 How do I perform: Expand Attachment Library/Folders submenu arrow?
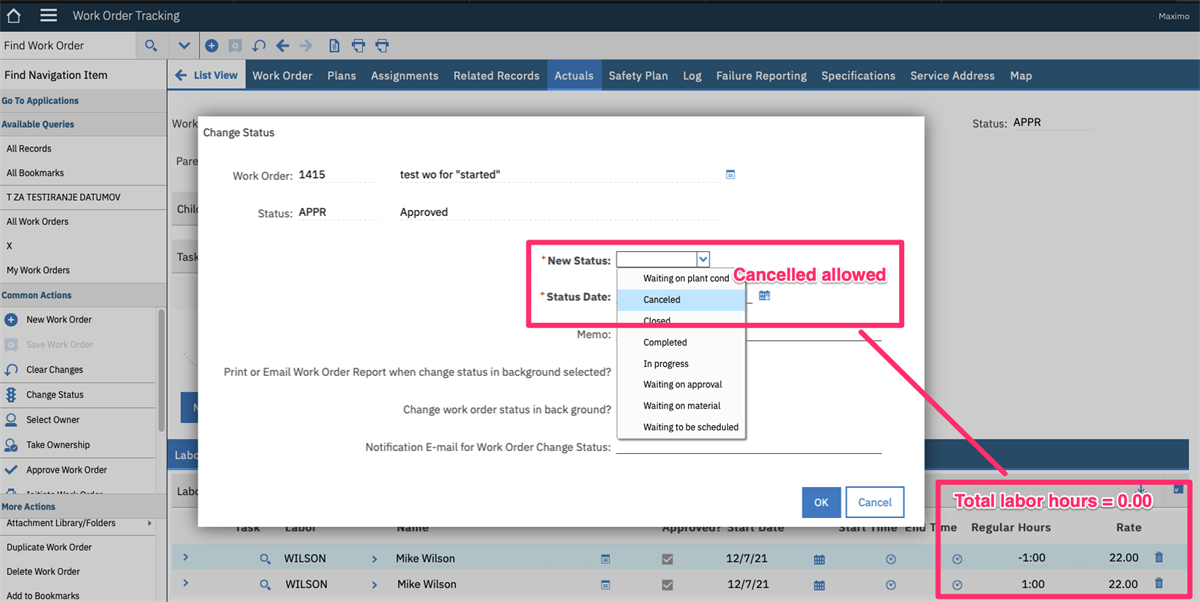(150, 523)
